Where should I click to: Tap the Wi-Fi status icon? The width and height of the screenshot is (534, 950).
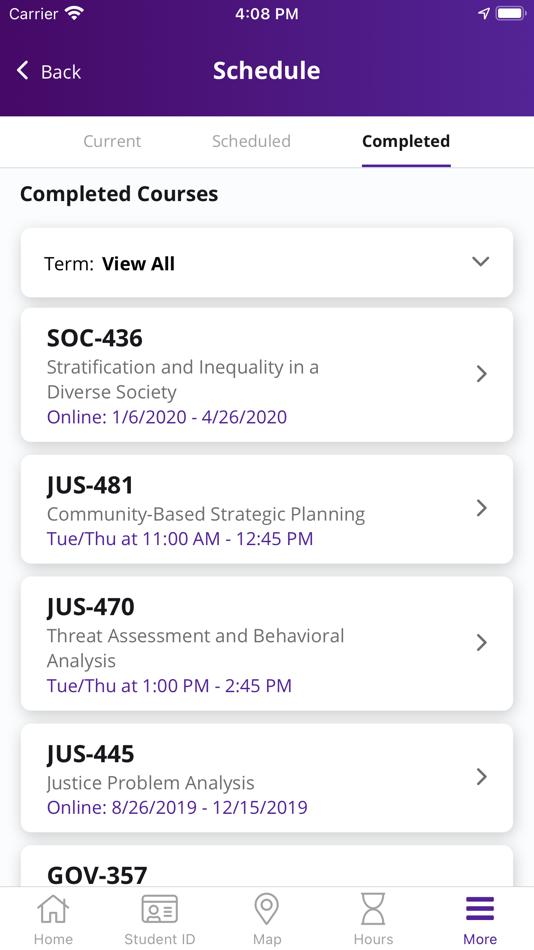click(x=75, y=13)
